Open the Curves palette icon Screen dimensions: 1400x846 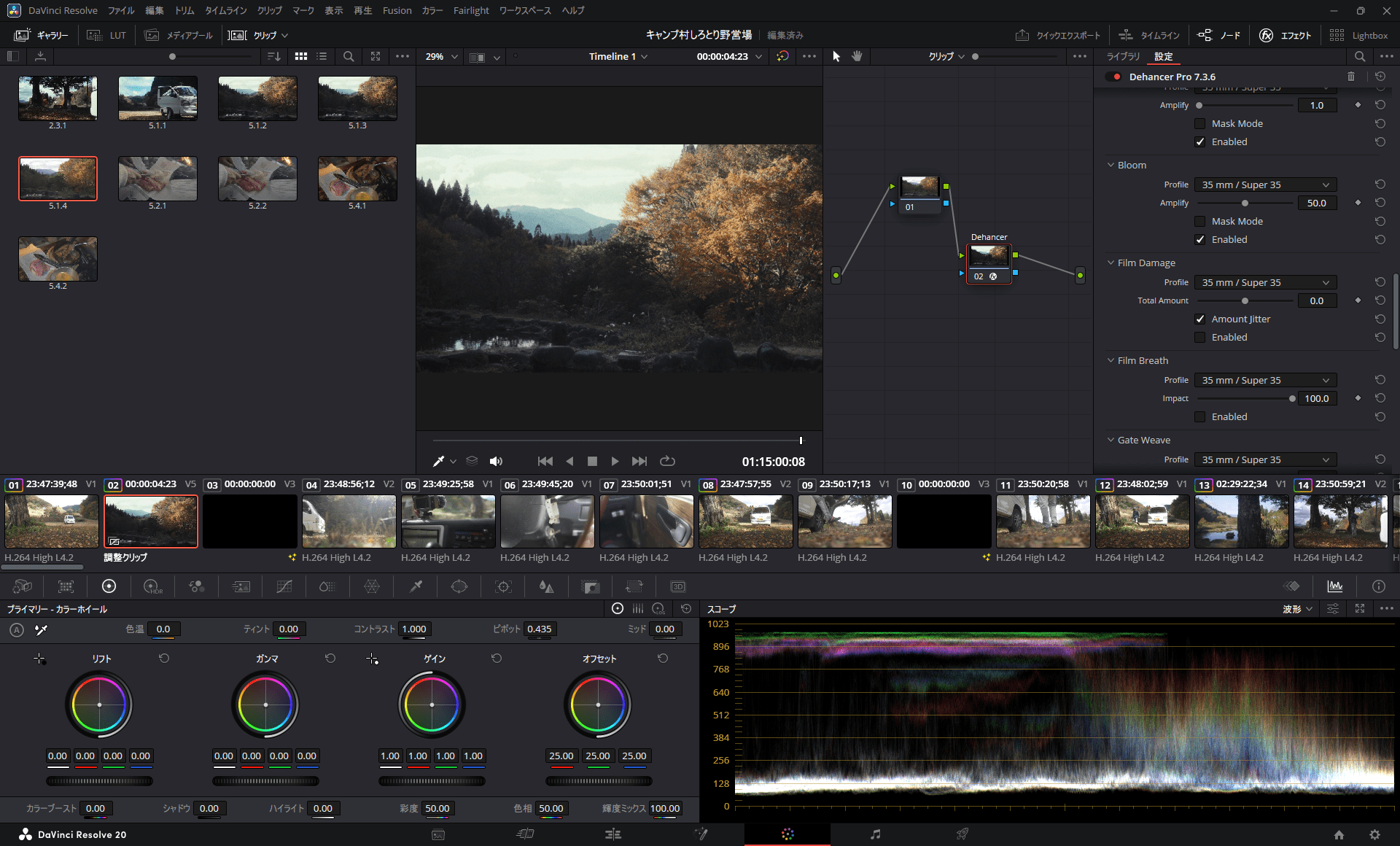pos(284,586)
